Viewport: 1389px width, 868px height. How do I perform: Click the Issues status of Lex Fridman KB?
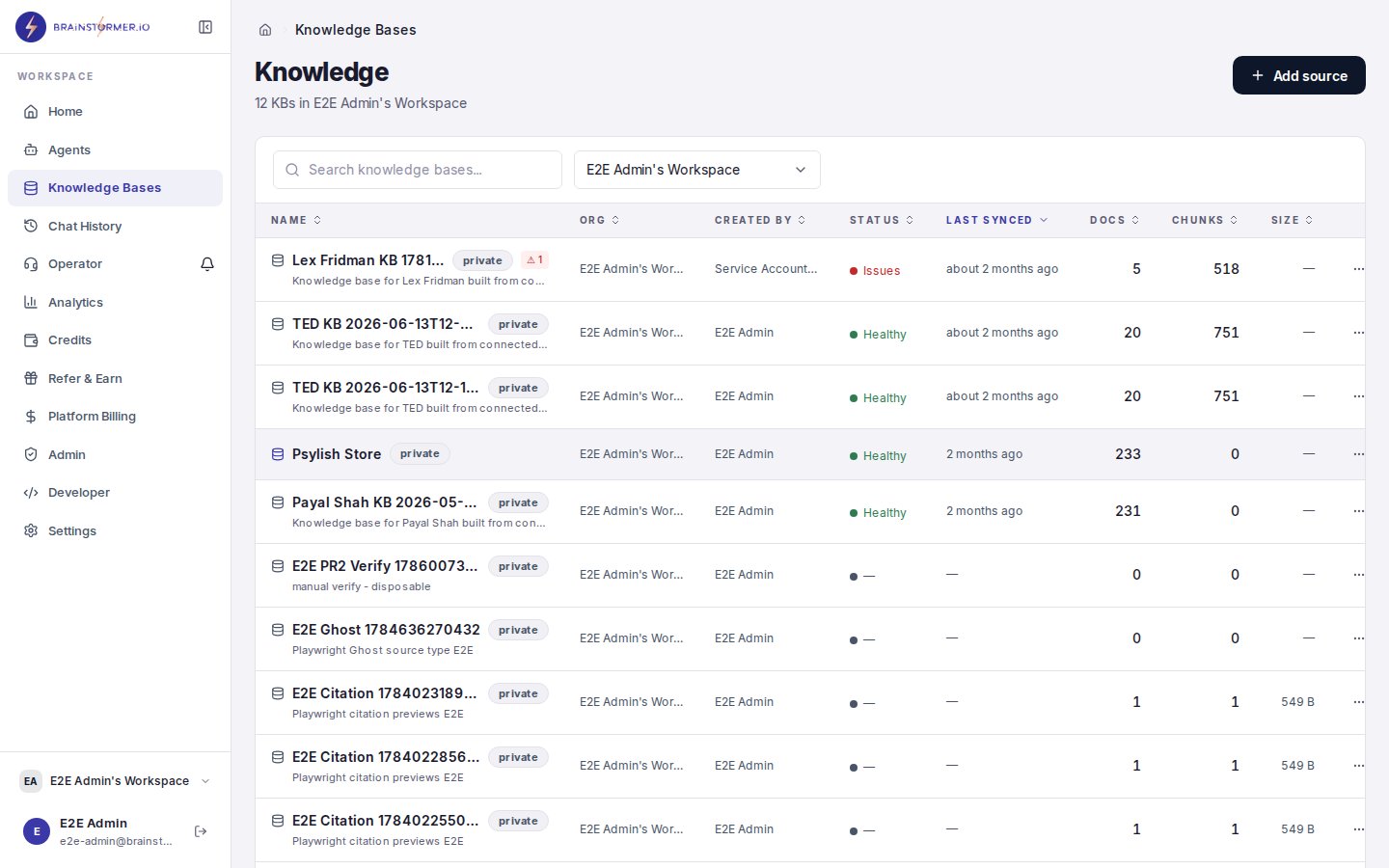(x=875, y=271)
